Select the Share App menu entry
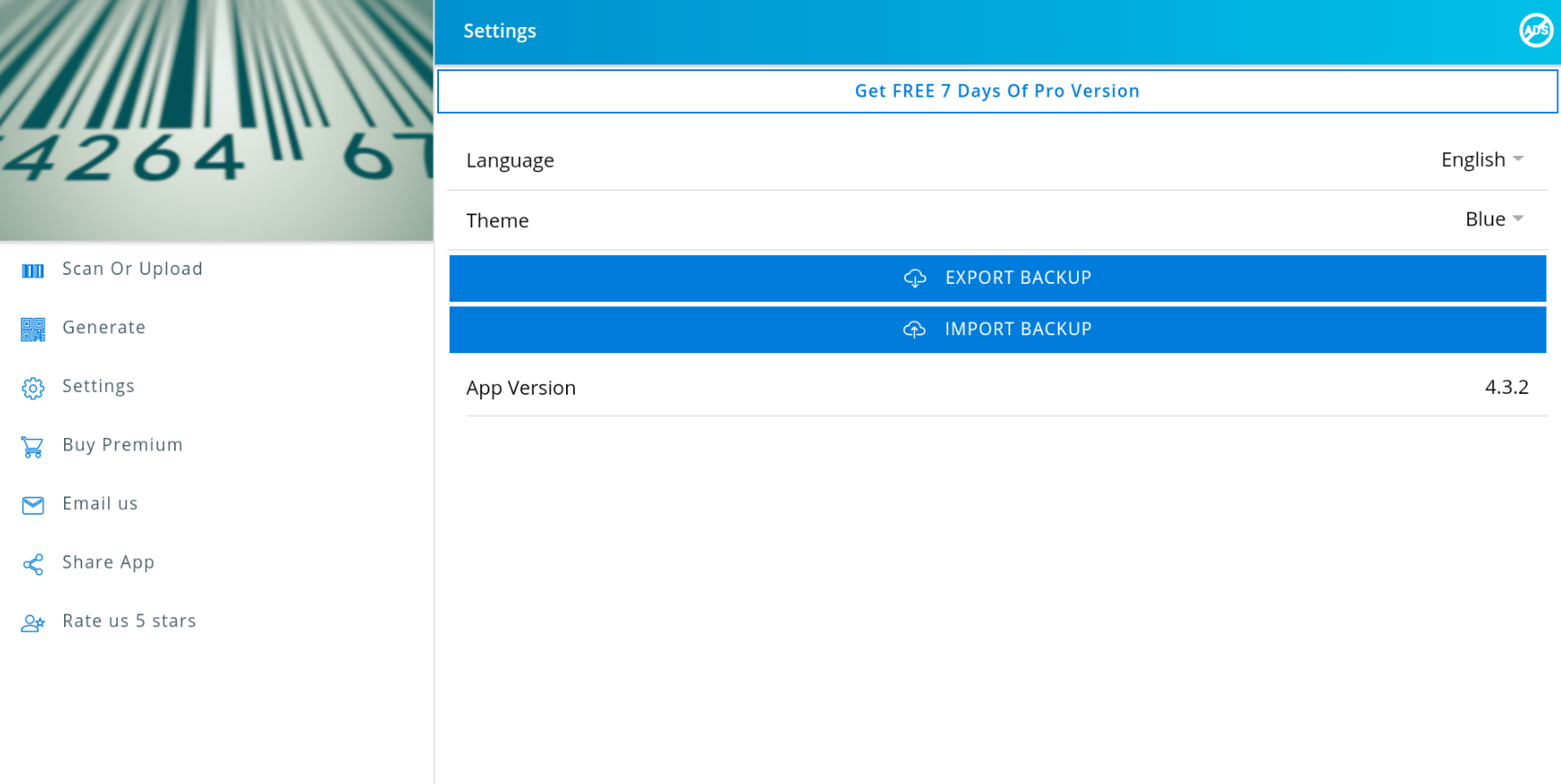 coord(216,562)
